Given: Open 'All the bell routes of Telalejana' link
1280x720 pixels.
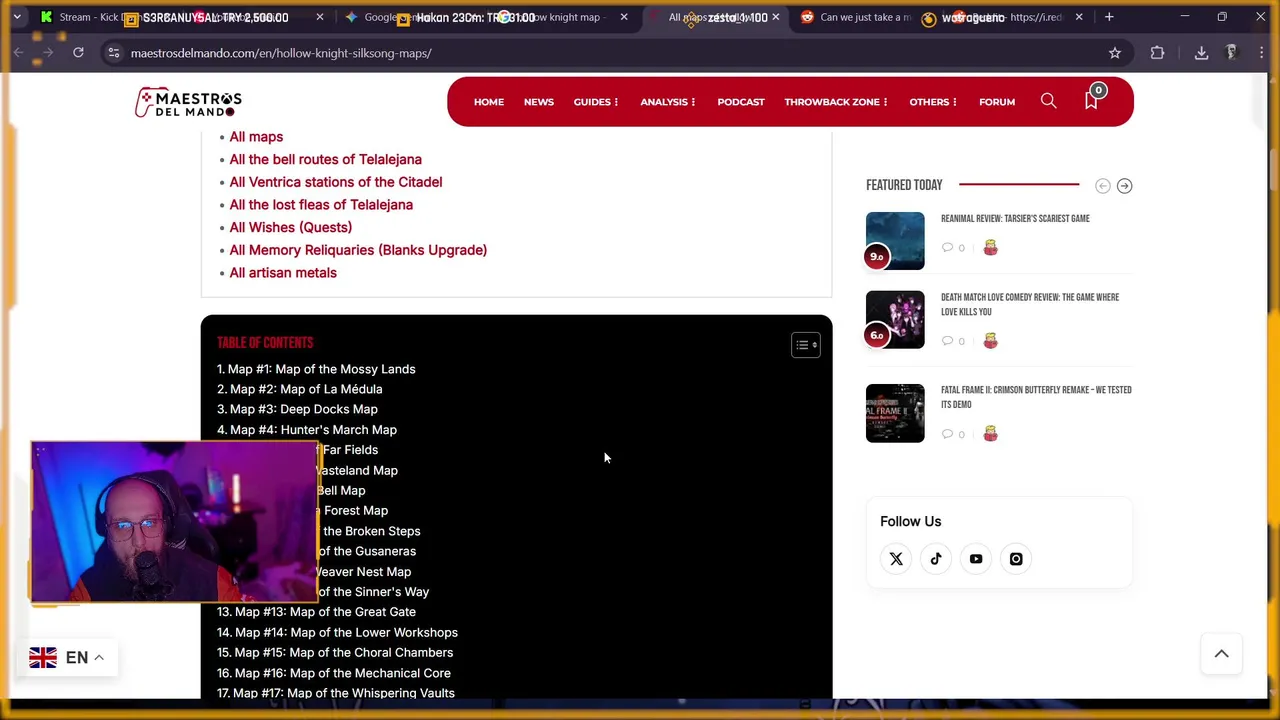Looking at the screenshot, I should point(325,159).
